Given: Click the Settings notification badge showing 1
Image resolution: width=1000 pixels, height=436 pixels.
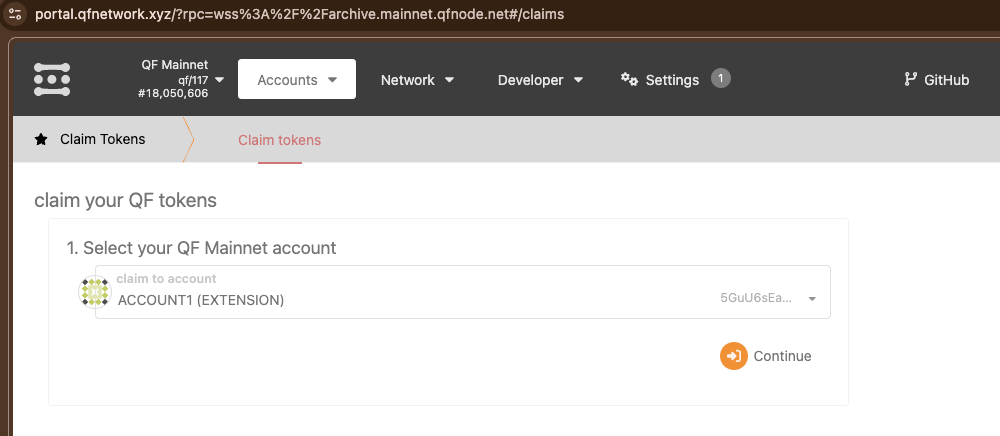Looking at the screenshot, I should click(x=720, y=78).
